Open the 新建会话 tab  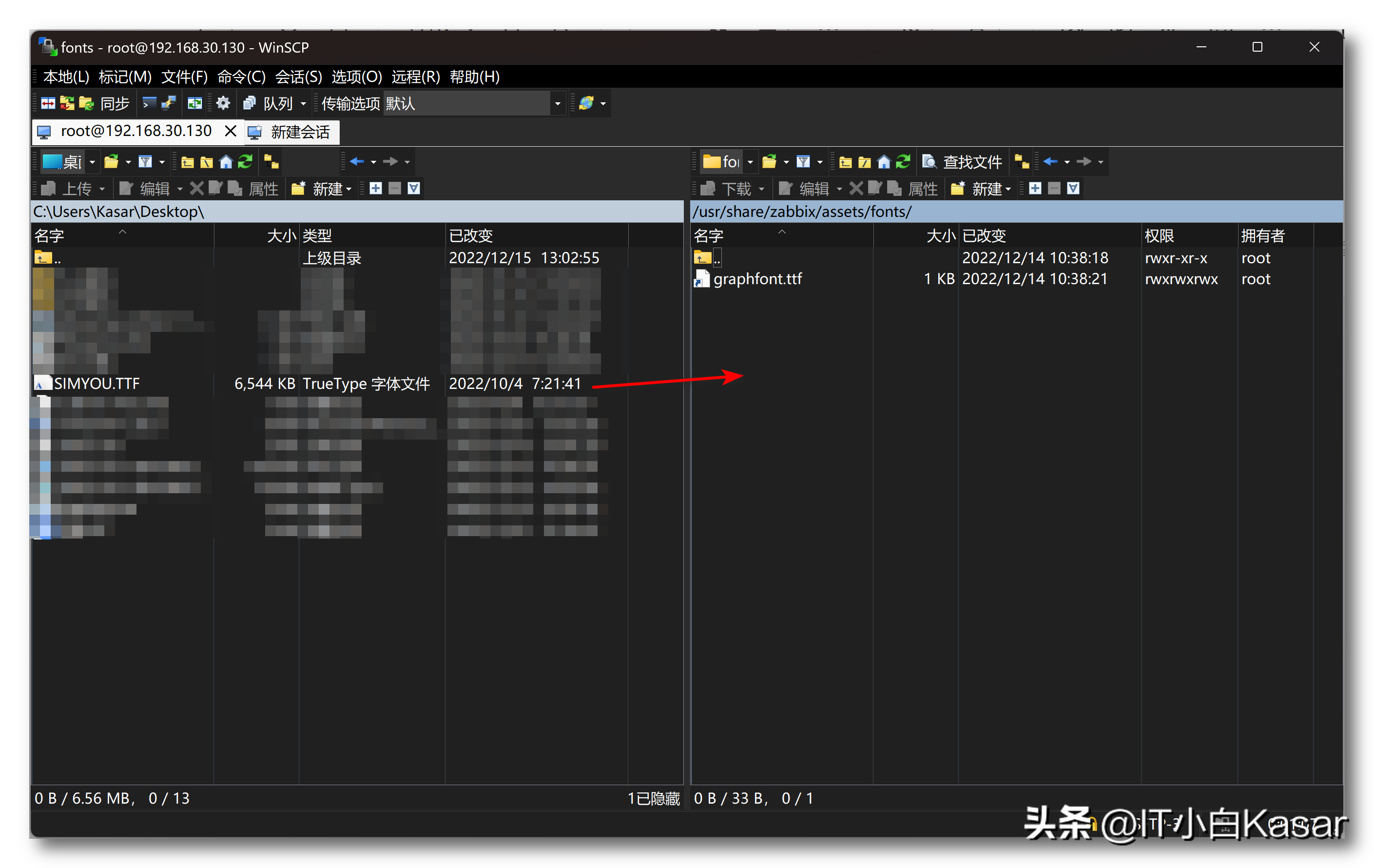[291, 132]
